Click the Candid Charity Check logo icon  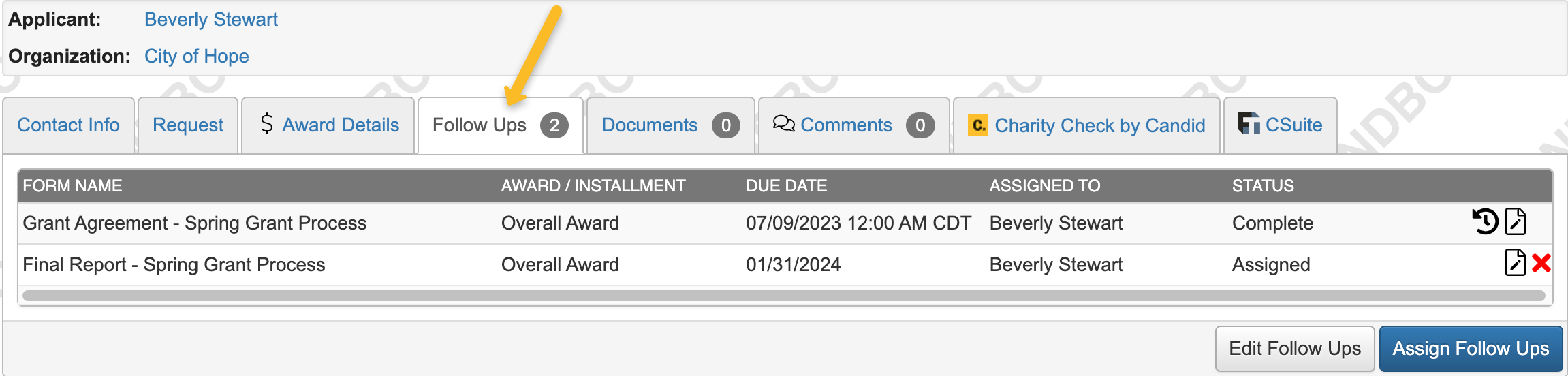(978, 125)
